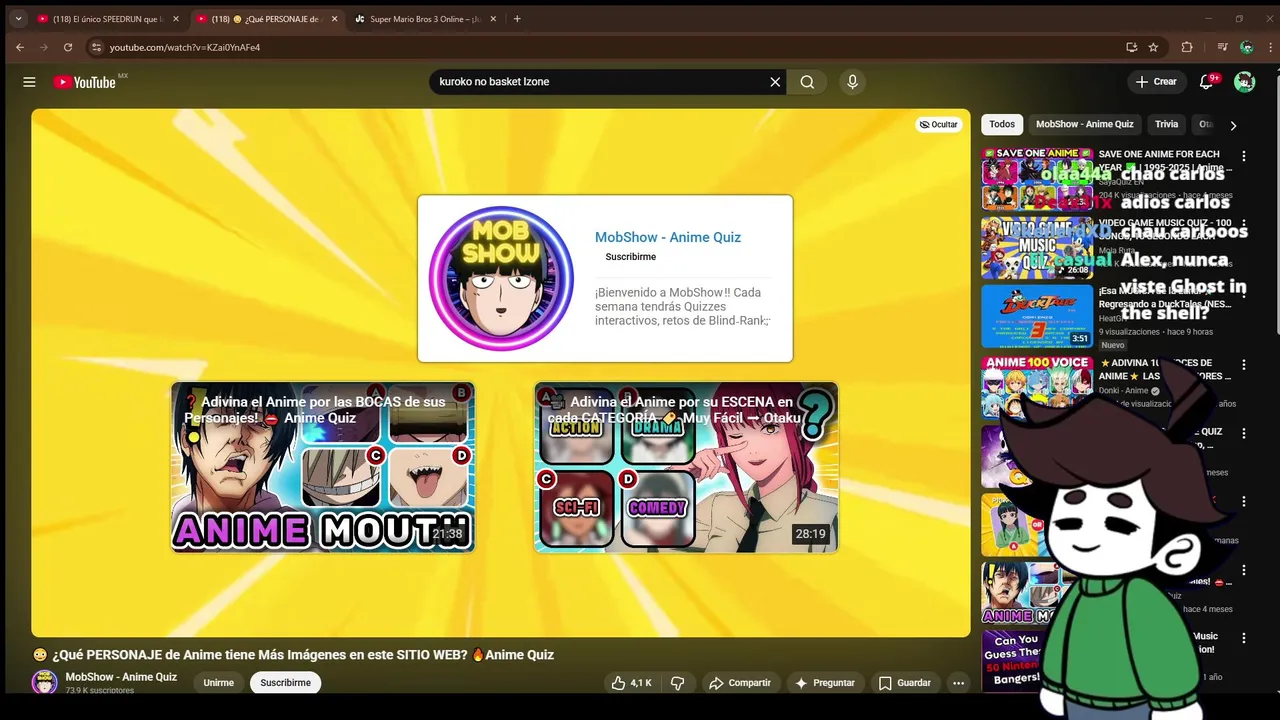Open the tab search dropdown arrow
This screenshot has width=1280, height=720.
(x=18, y=19)
